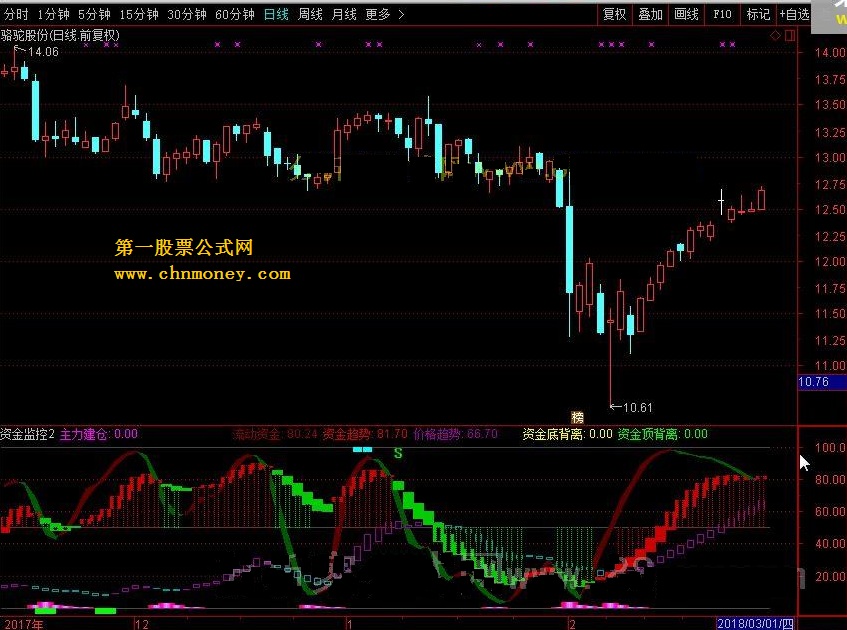Click the 12.50 price axis label
This screenshot has width=847, height=630.
pyautogui.click(x=830, y=210)
